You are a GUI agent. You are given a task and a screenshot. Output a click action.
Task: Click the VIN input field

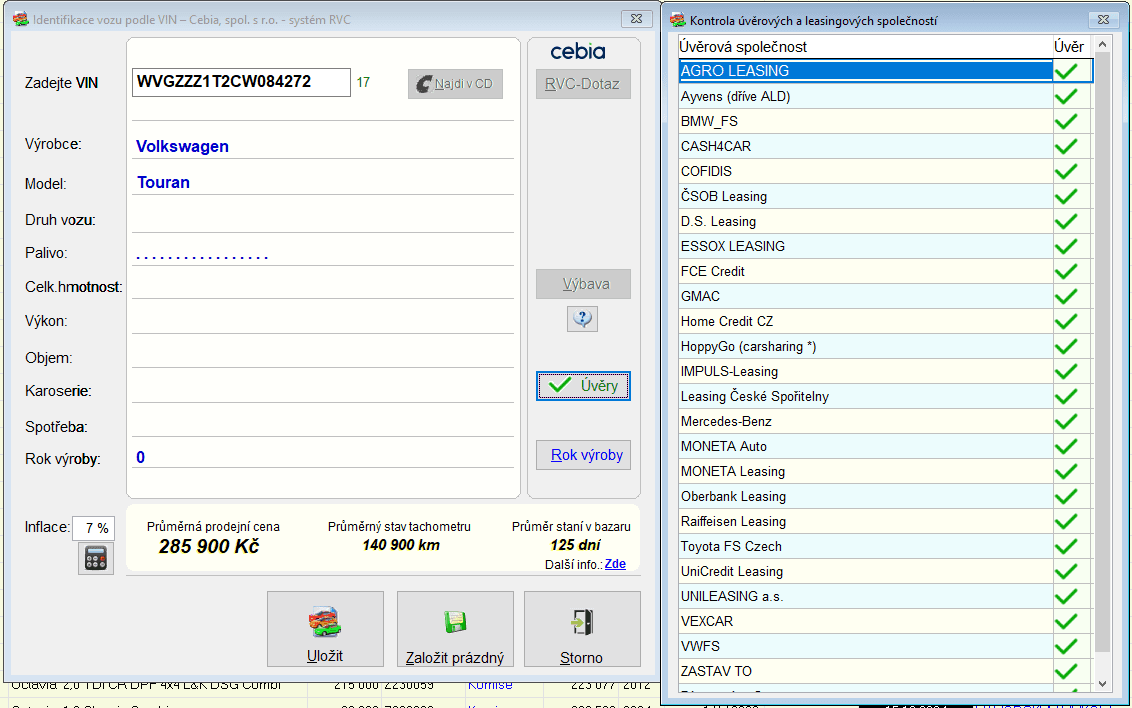tap(241, 82)
